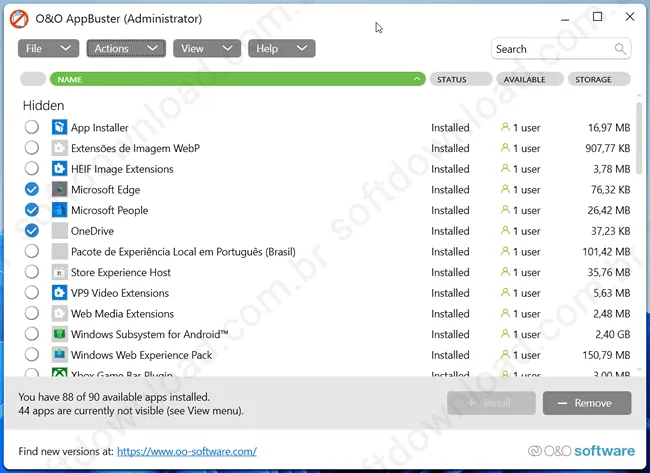Select the HEIF Image Extensions checkbox

[32, 168]
